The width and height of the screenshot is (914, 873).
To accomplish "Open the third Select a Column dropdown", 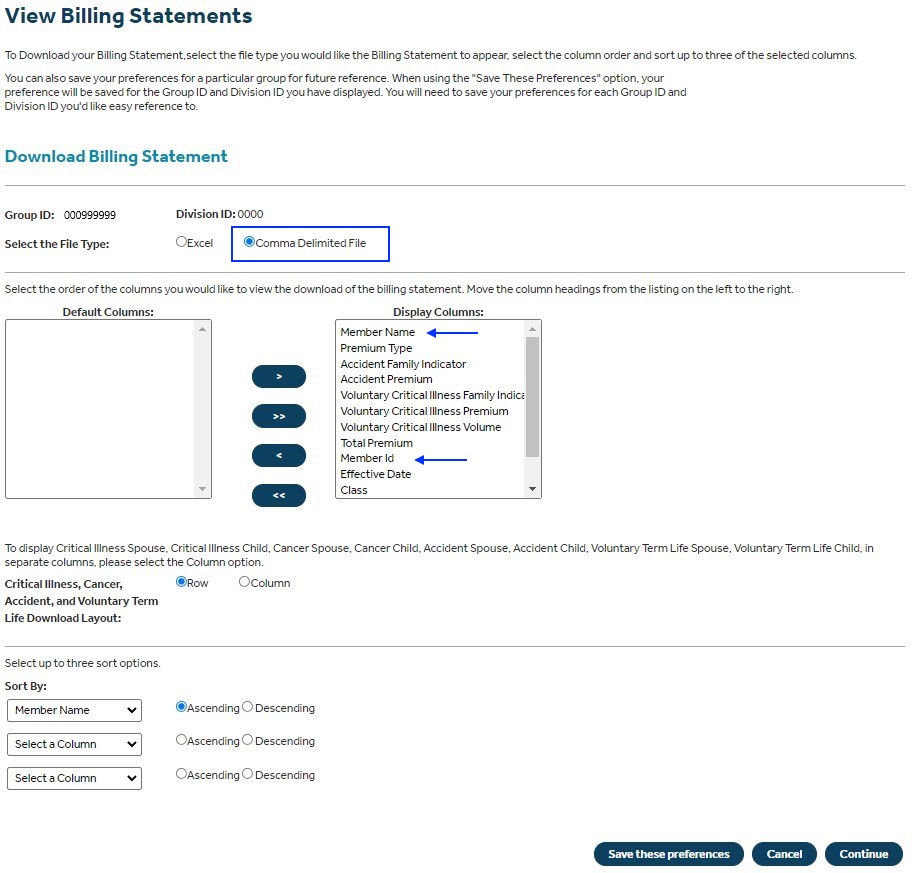I will (x=74, y=778).
